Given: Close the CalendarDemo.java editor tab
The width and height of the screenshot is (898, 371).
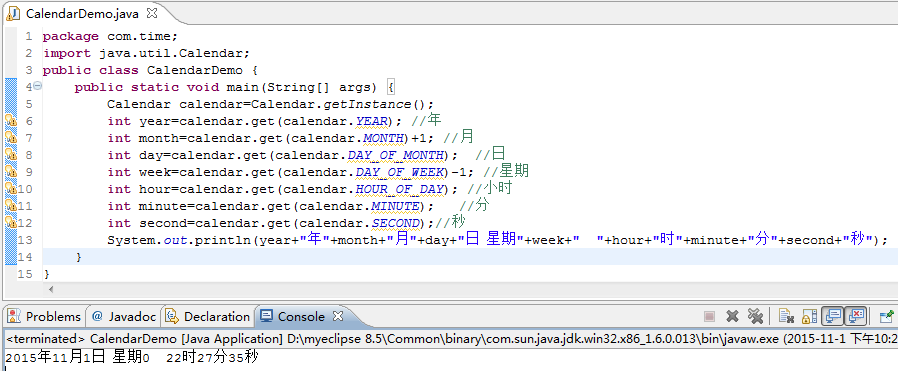Looking at the screenshot, I should (152, 12).
